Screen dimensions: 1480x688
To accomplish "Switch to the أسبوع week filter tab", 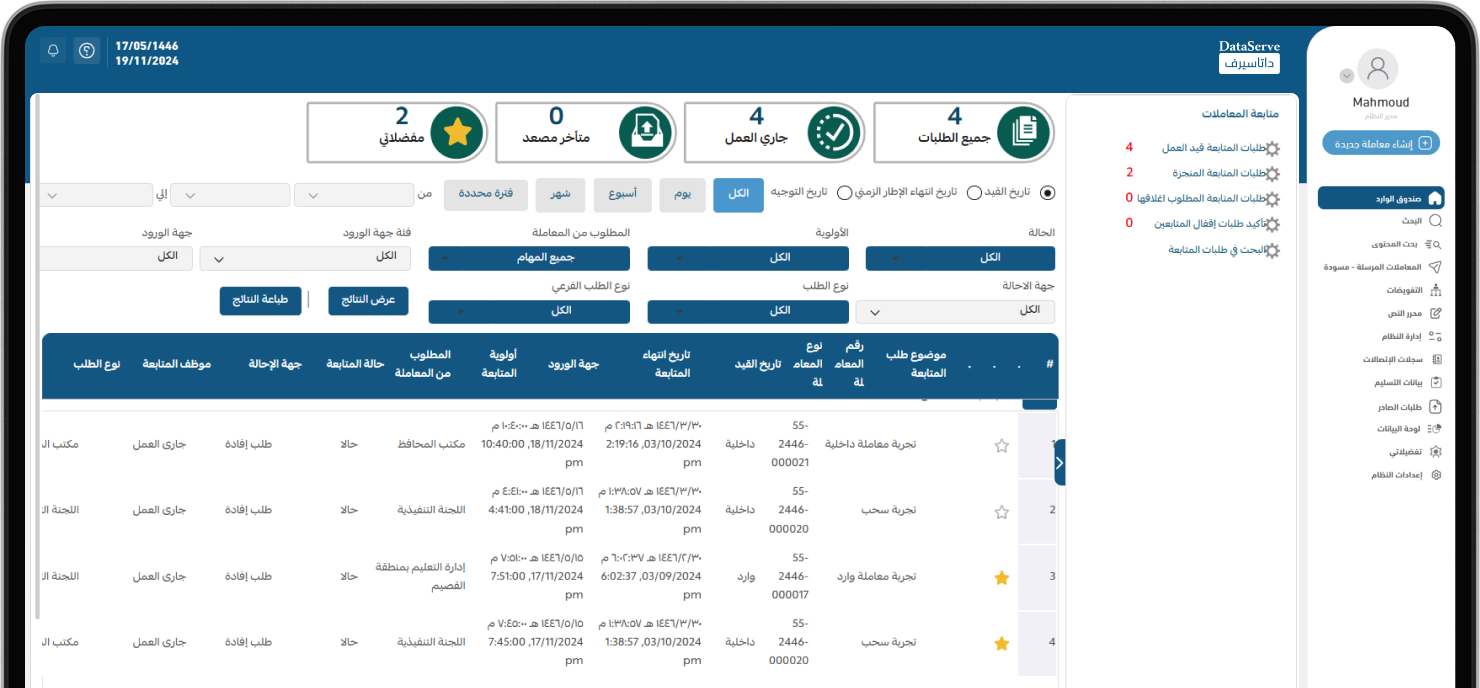I will point(620,194).
